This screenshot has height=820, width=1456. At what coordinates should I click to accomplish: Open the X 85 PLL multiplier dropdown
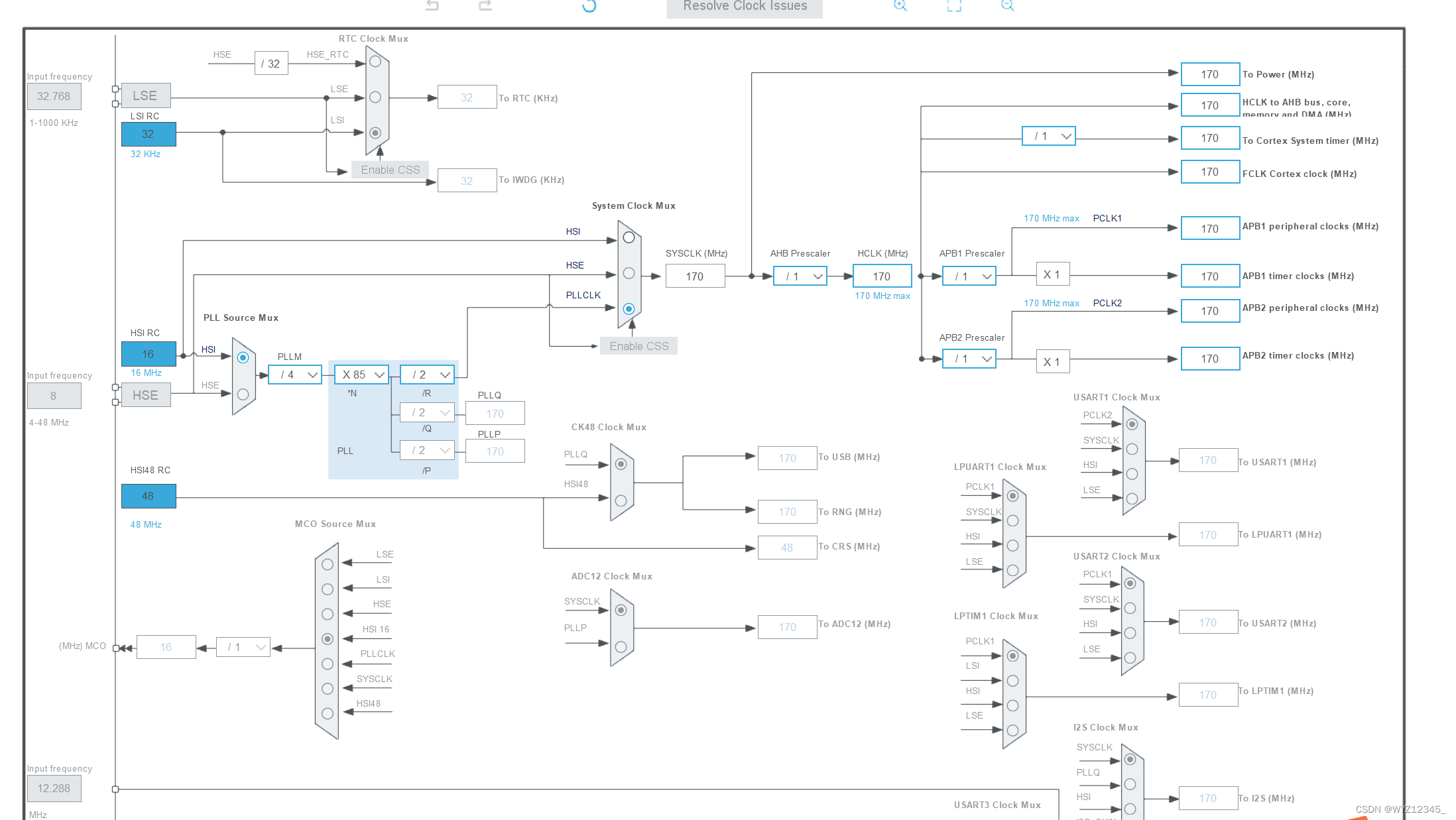point(362,375)
